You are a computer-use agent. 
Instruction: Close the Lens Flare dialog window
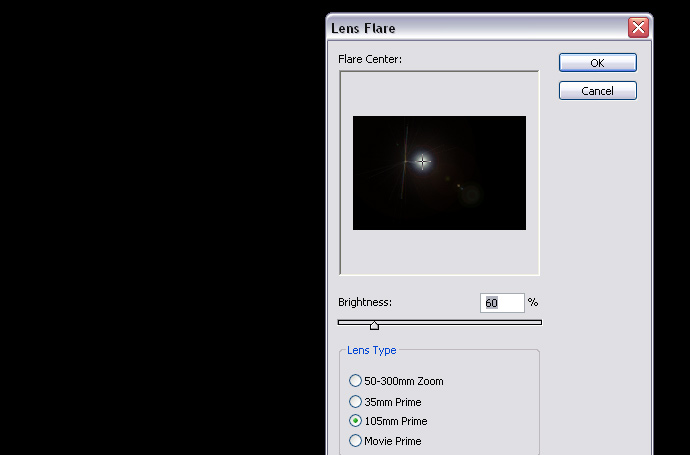(638, 28)
